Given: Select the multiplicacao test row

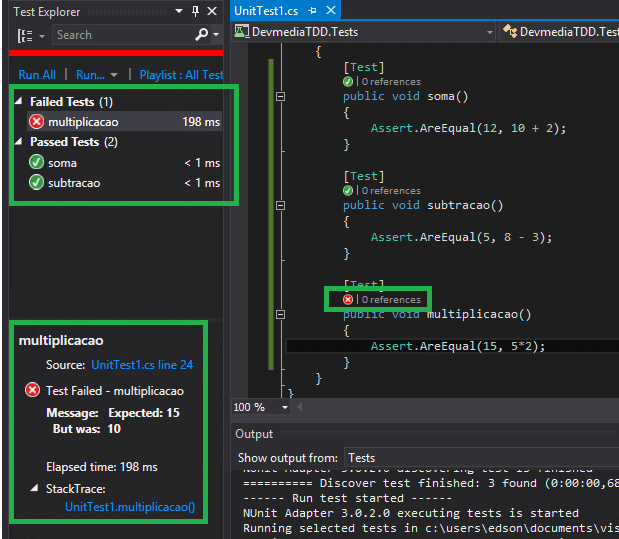Looking at the screenshot, I should click(x=124, y=122).
